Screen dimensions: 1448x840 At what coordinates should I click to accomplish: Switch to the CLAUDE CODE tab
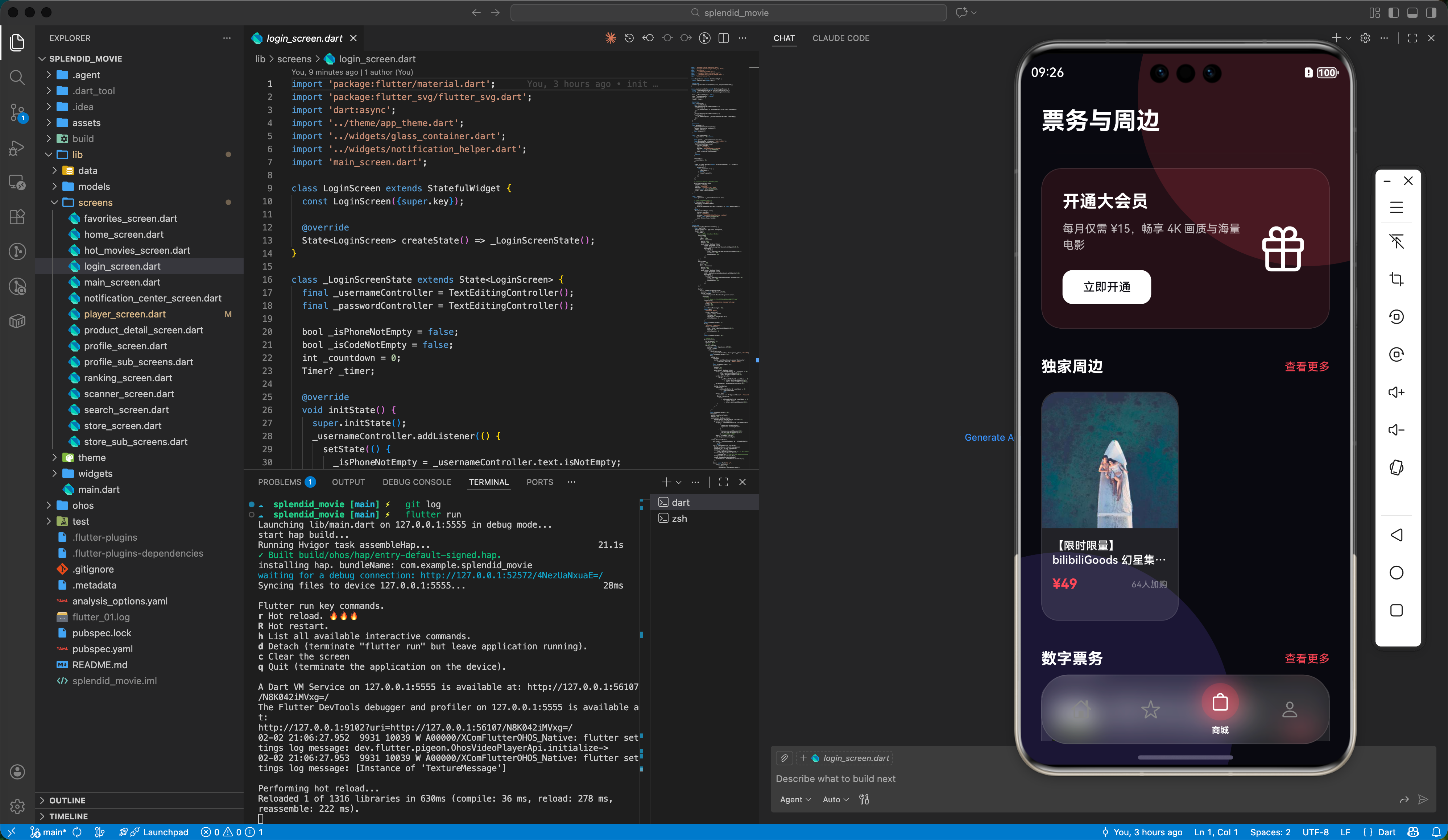click(x=841, y=38)
